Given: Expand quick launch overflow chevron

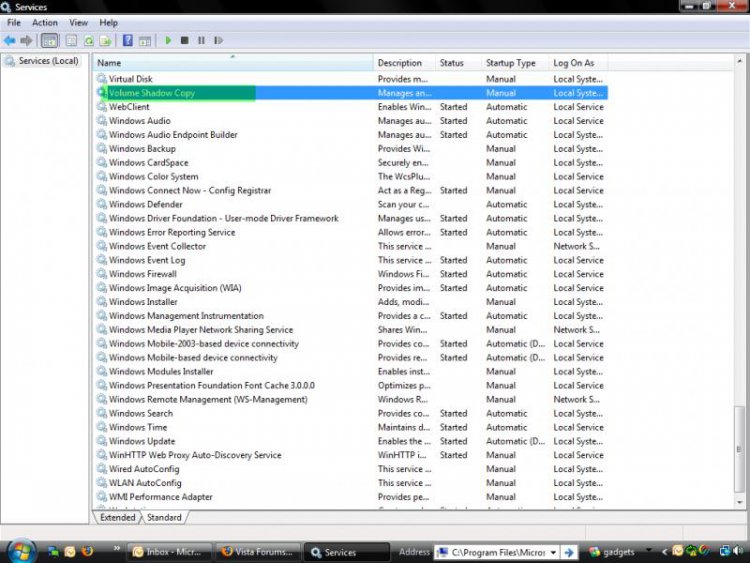Looking at the screenshot, I should coord(117,548).
